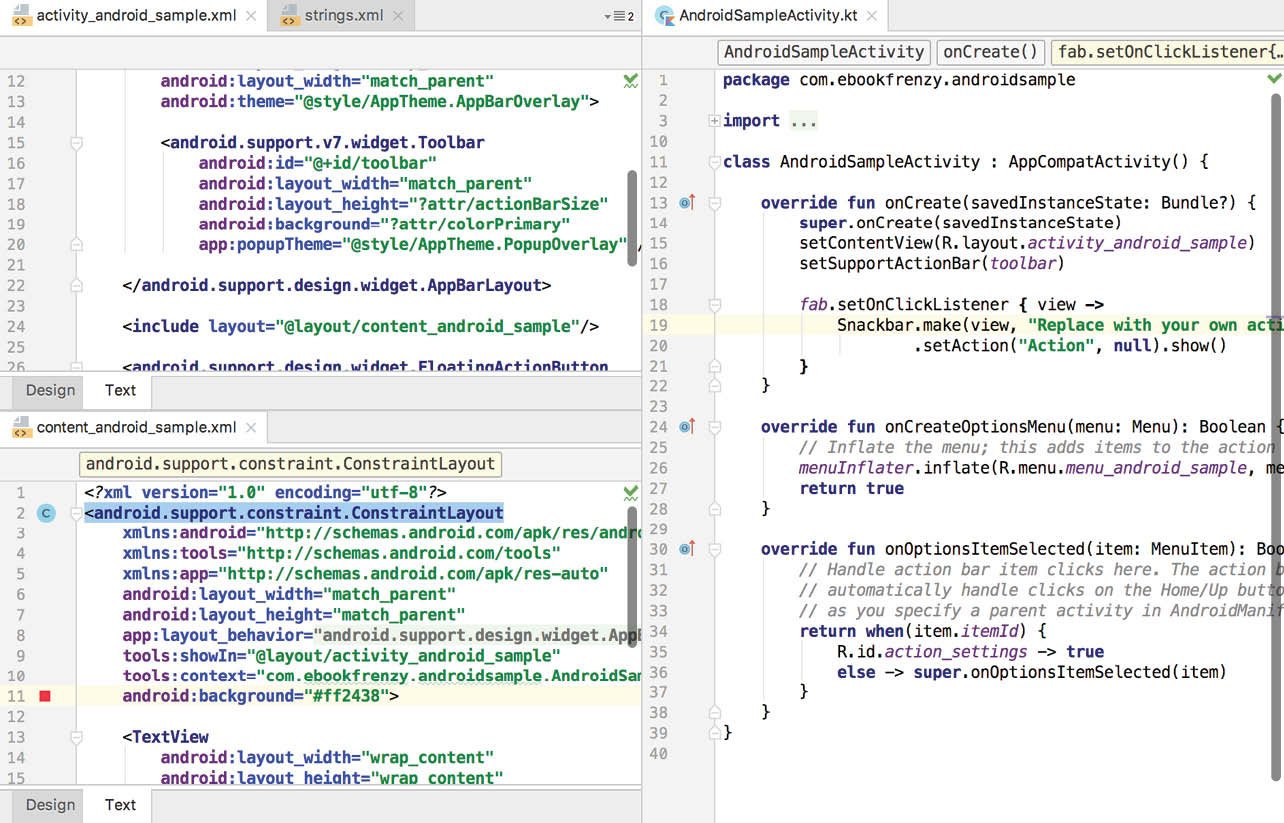The height and width of the screenshot is (823, 1284).
Task: Click menuInflater.inflate call on line 26
Action: [1040, 468]
